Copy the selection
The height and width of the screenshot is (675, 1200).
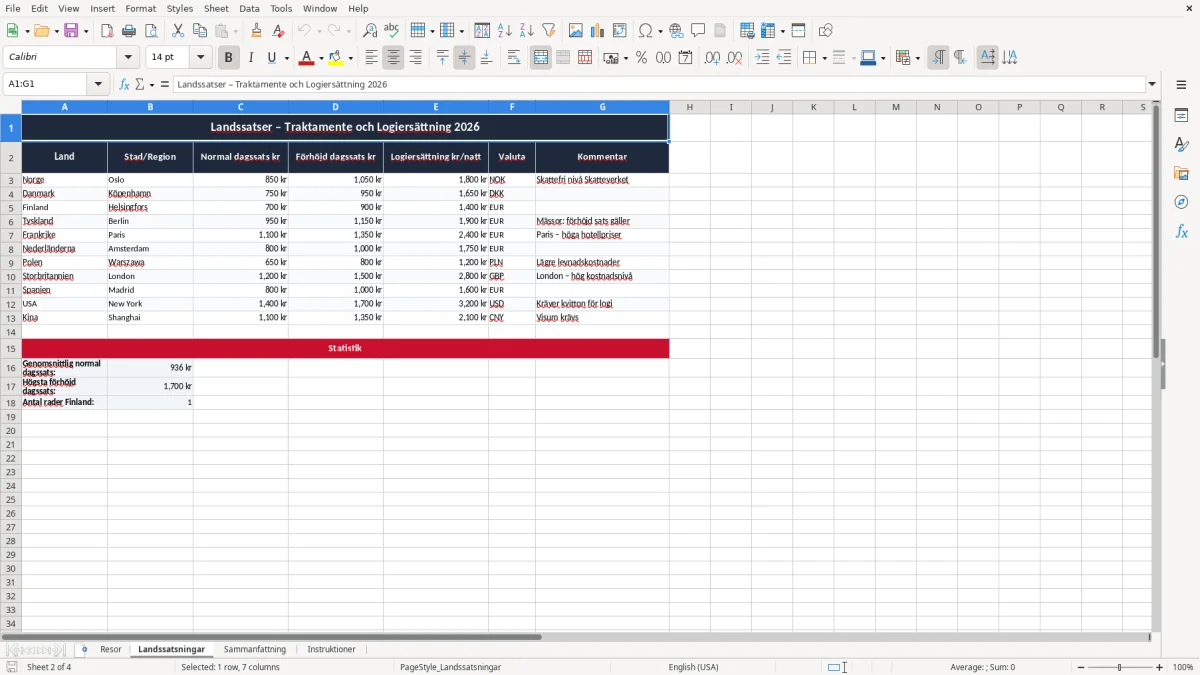pos(200,31)
